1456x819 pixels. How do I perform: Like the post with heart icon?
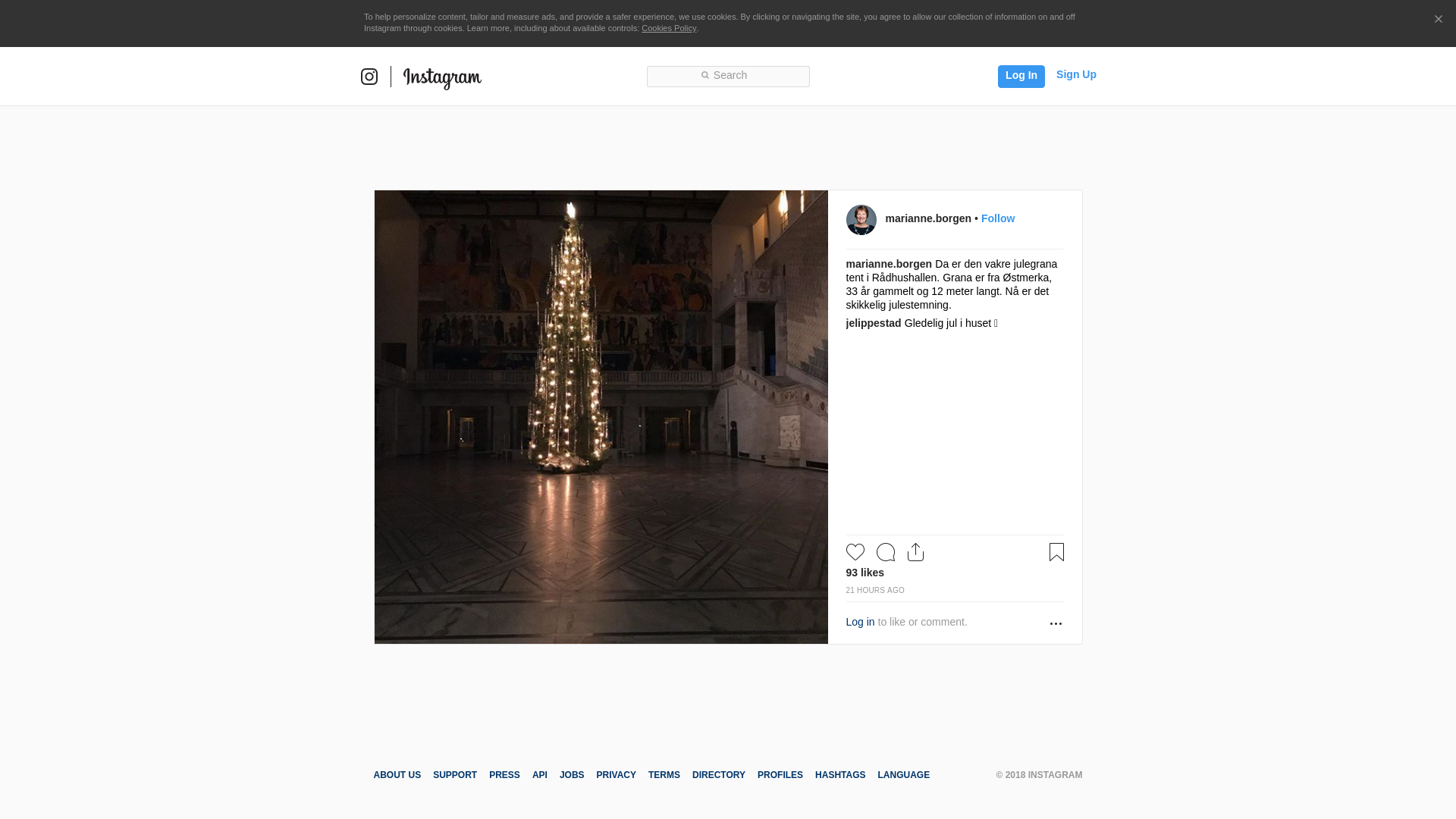(855, 552)
